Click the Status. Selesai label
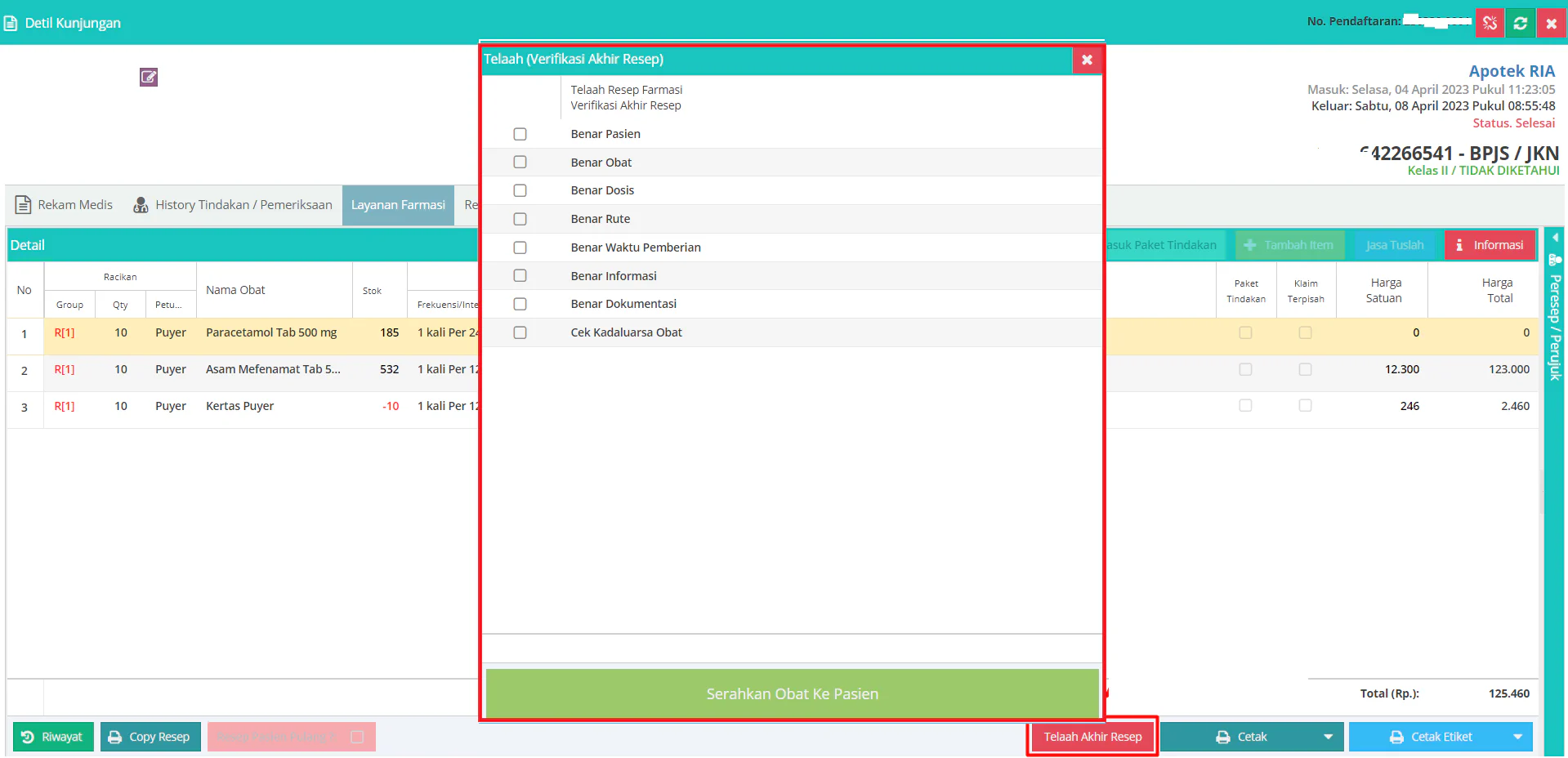1568x758 pixels. coord(1513,123)
